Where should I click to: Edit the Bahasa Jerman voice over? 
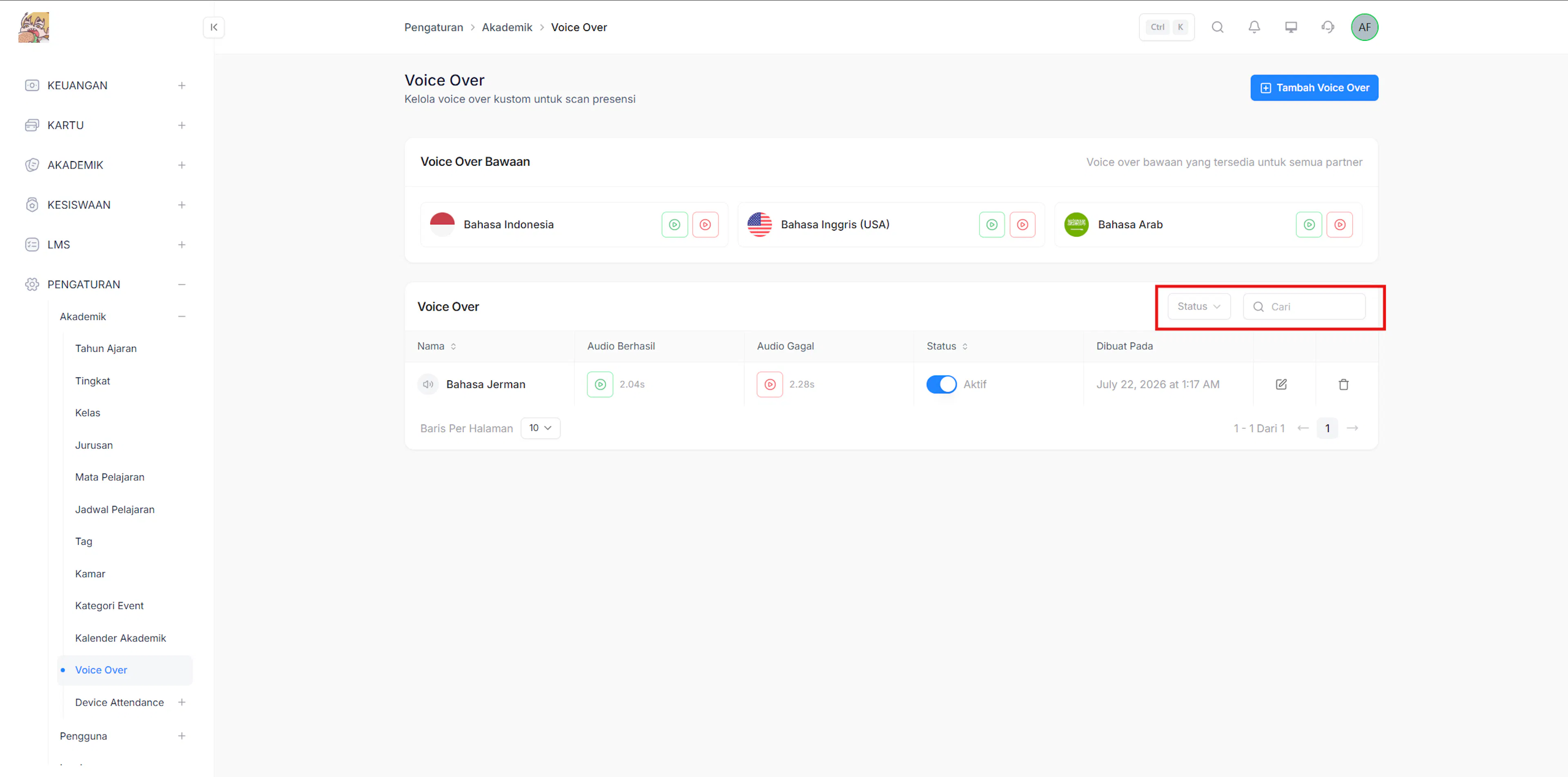[1281, 384]
